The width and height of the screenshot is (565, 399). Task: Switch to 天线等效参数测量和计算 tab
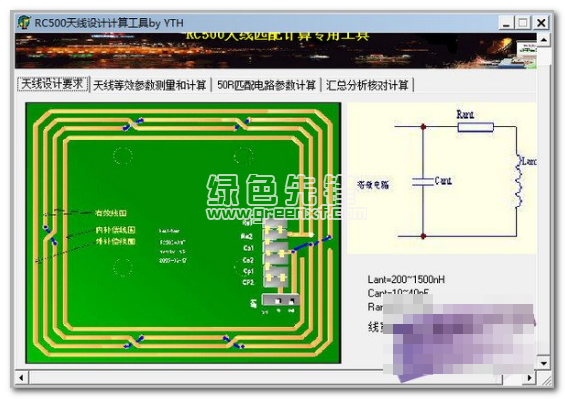coord(150,85)
